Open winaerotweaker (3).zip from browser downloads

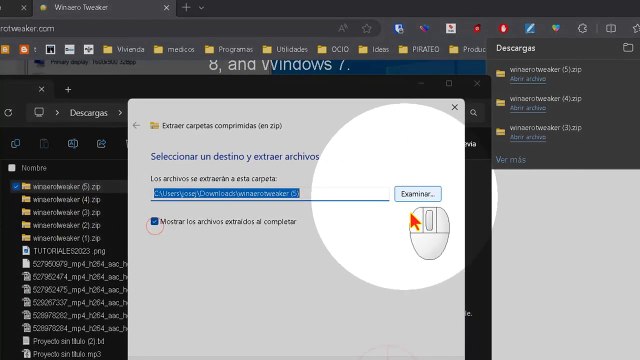coord(528,137)
